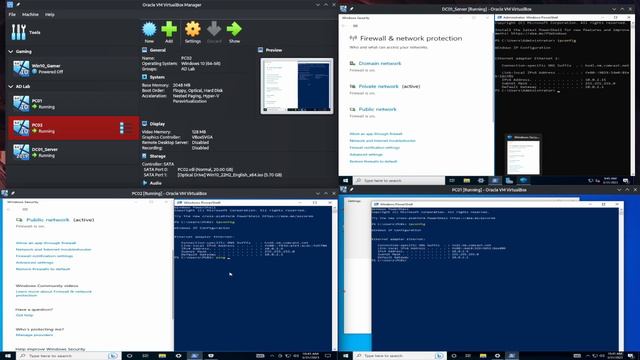Open Public network link in DC01_Server window
Image resolution: width=640 pixels, height=360 pixels.
tap(377, 109)
